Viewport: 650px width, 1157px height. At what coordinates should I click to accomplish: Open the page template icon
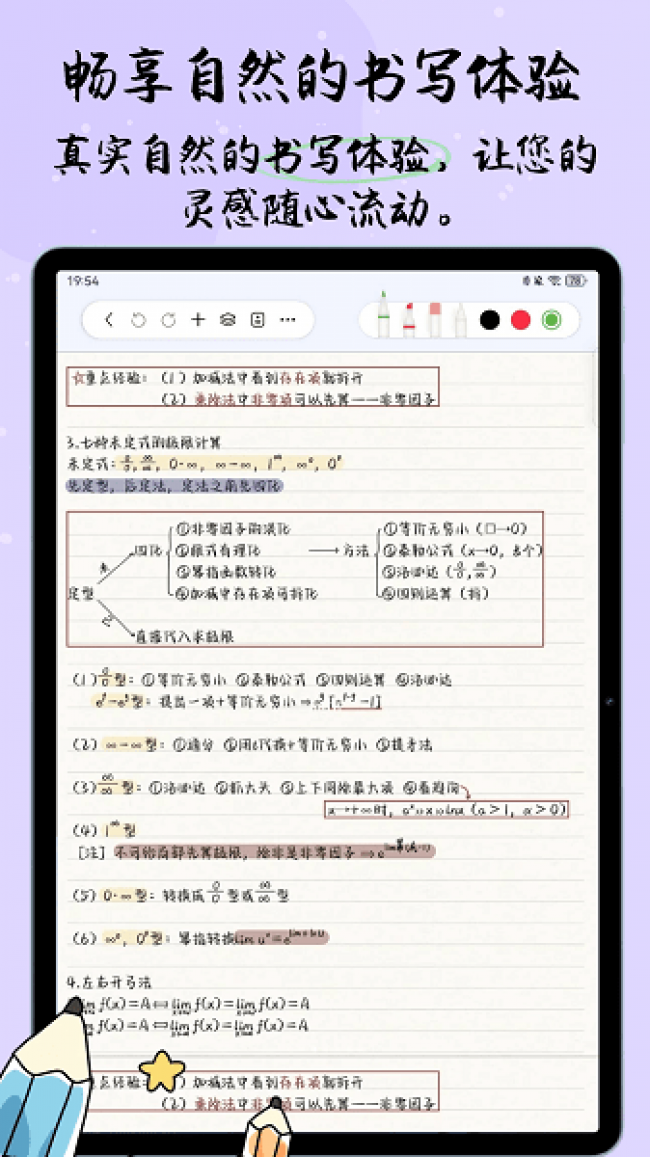coord(257,320)
